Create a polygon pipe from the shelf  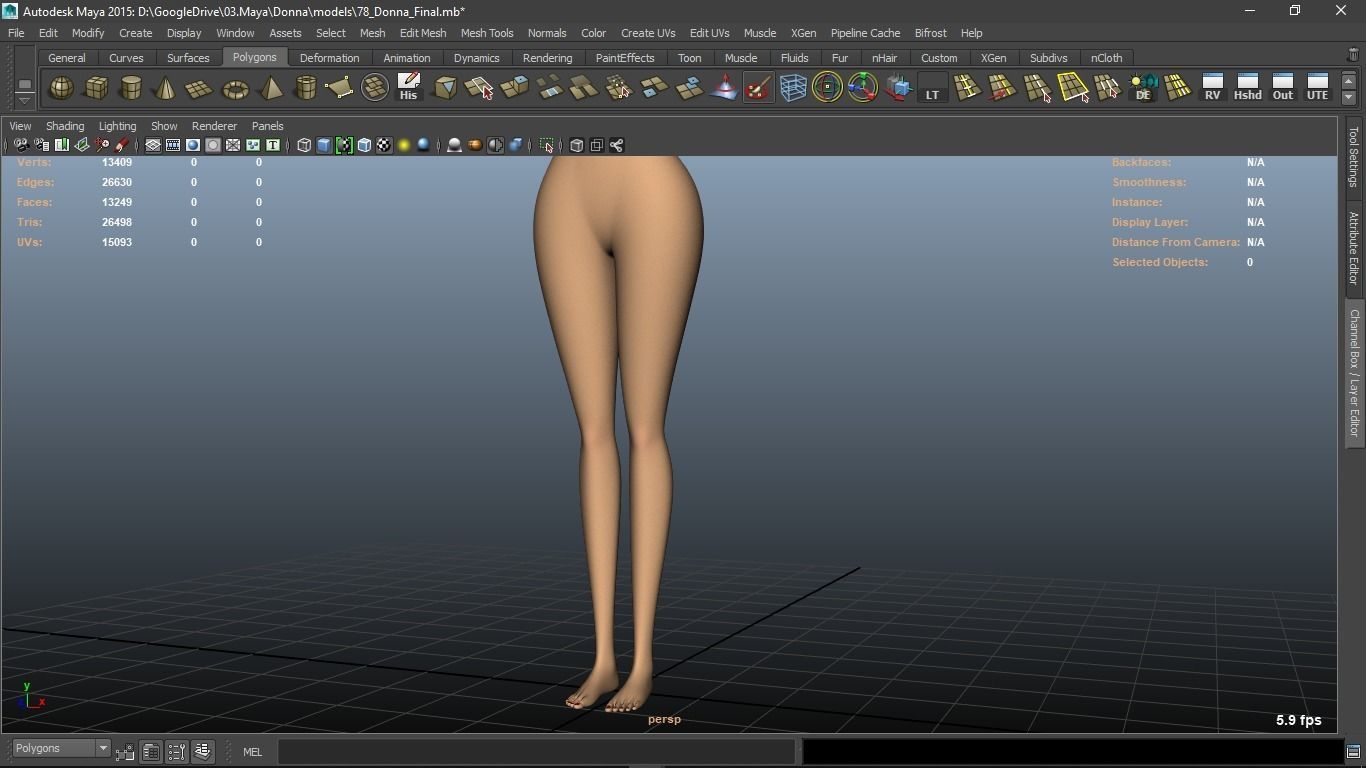pos(305,88)
